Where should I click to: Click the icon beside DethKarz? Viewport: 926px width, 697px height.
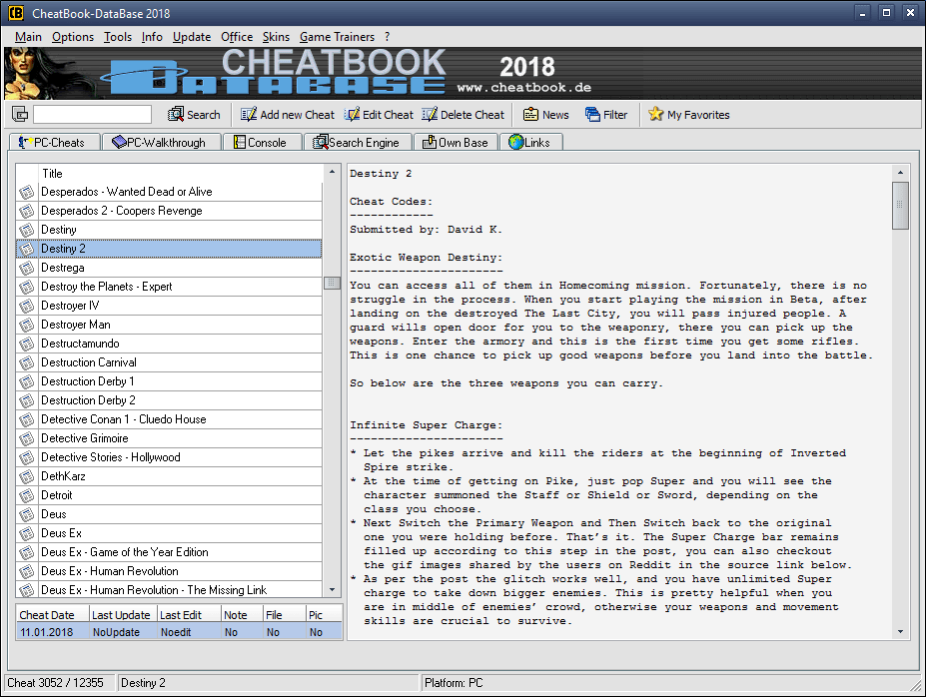tap(27, 476)
